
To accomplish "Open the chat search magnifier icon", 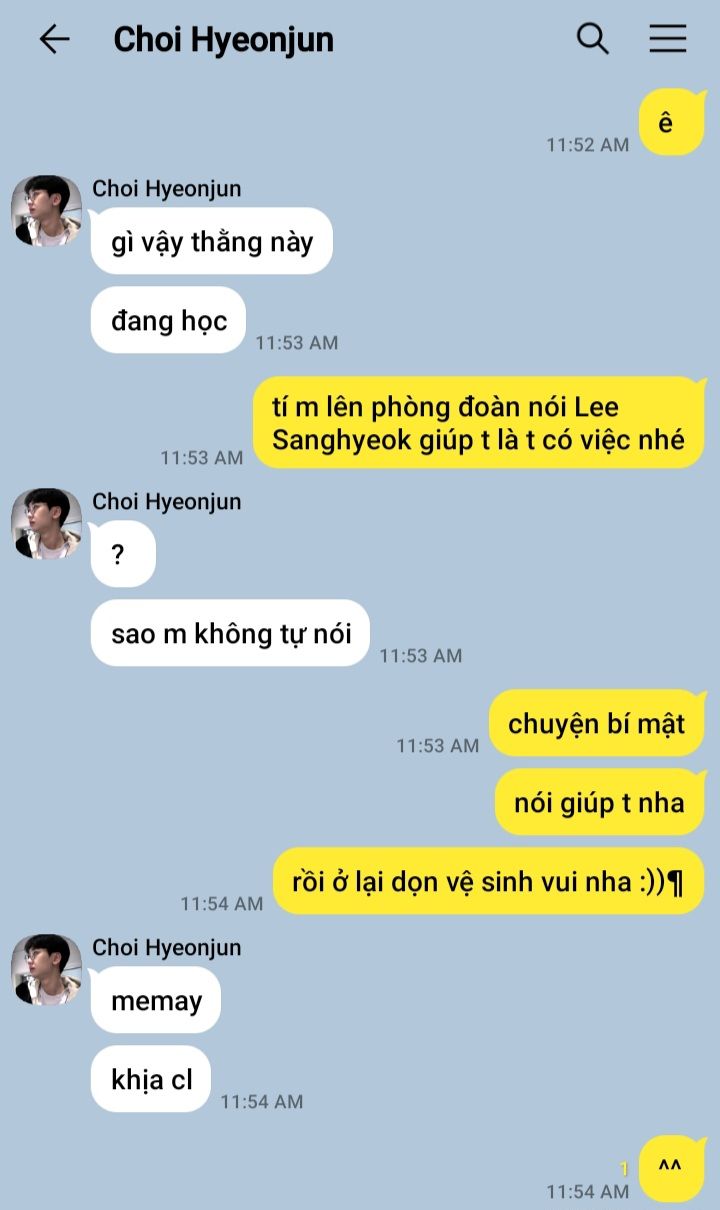I will 593,39.
